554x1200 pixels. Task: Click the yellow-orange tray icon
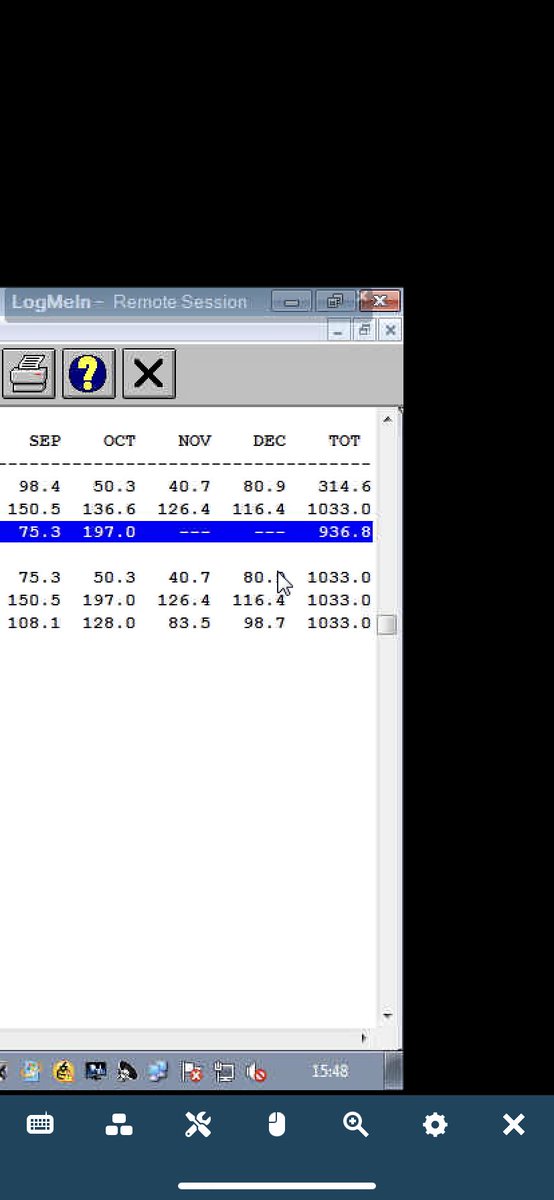click(x=64, y=1072)
